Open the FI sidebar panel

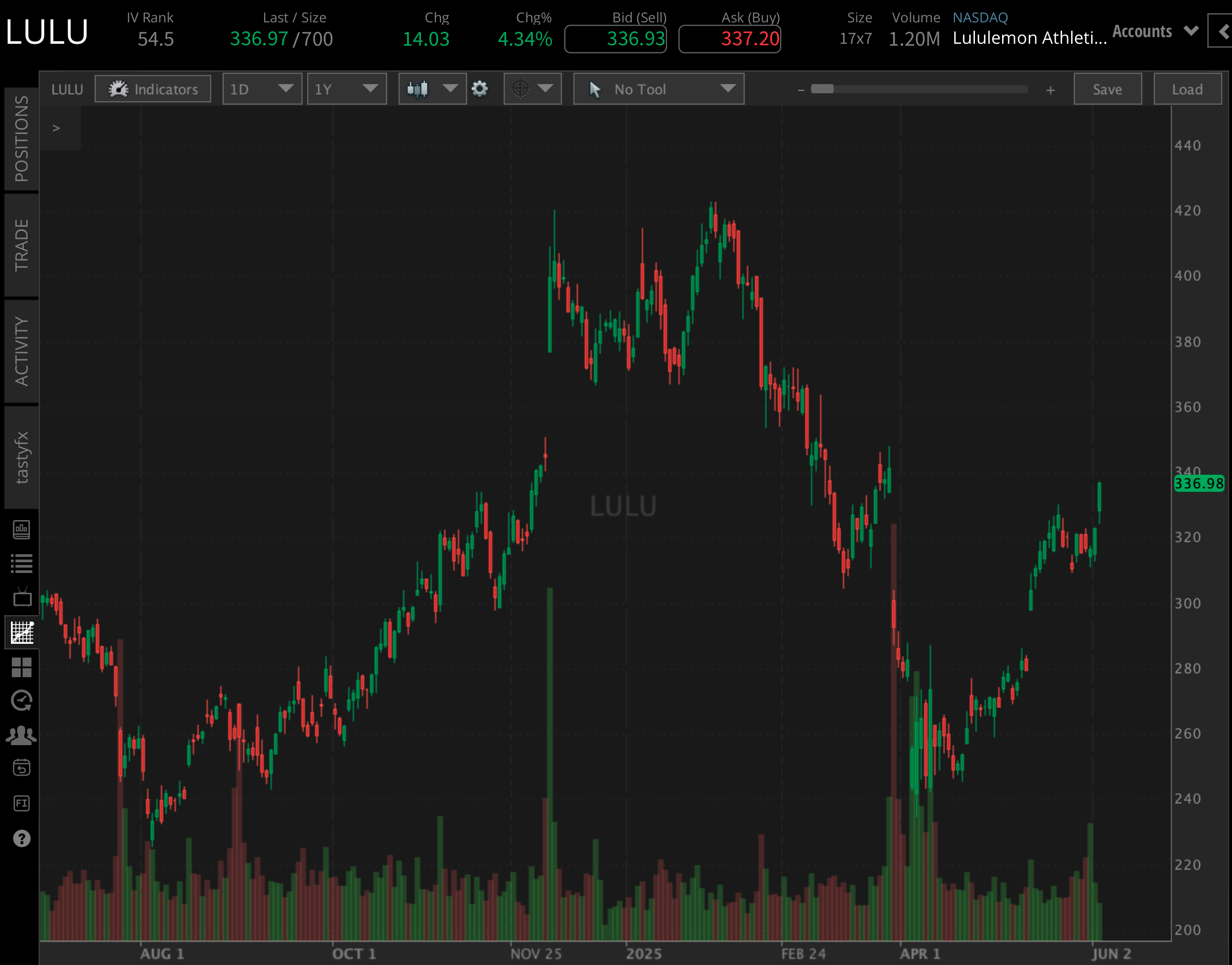click(22, 802)
